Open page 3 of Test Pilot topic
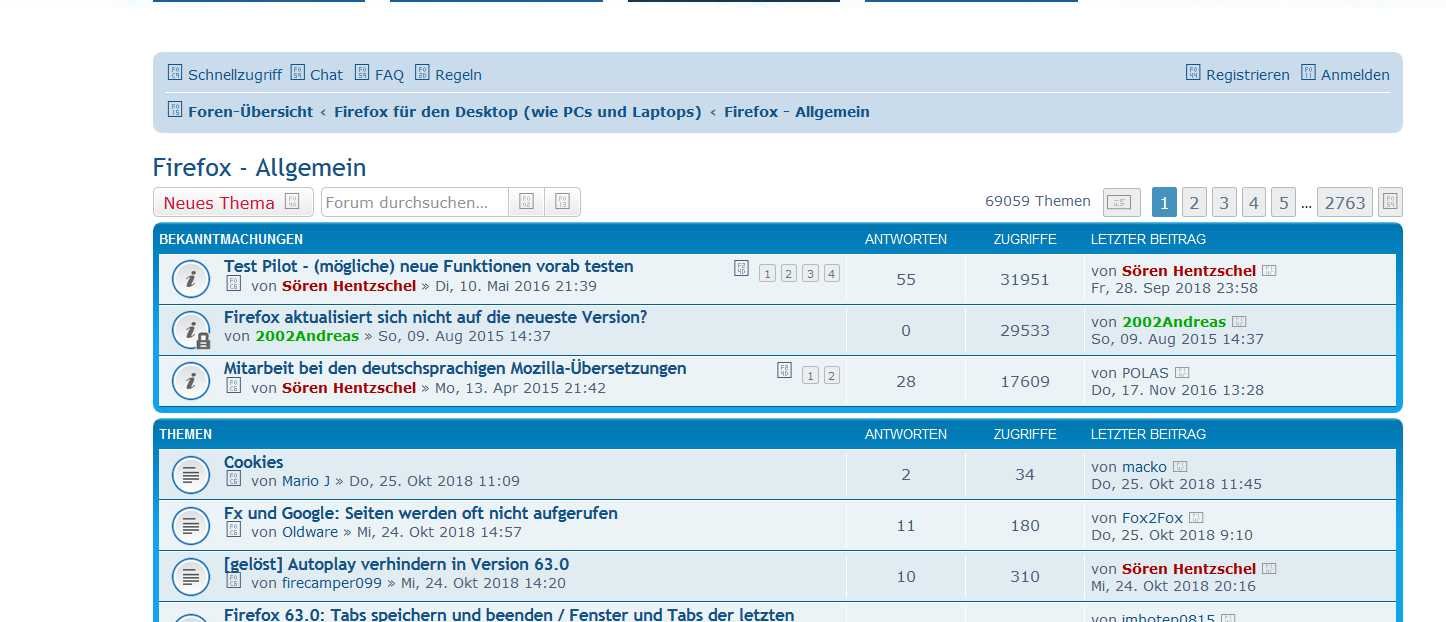Image resolution: width=1446 pixels, height=622 pixels. click(811, 273)
